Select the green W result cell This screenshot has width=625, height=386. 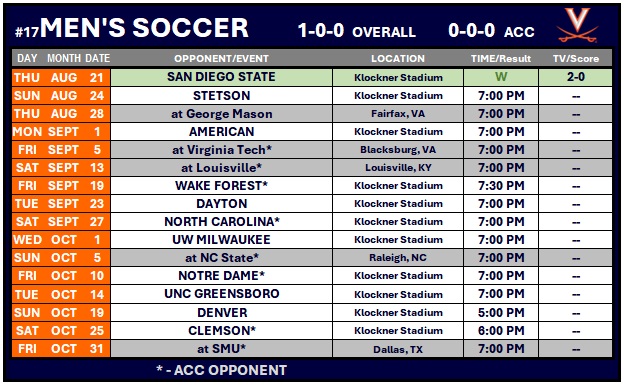pyautogui.click(x=501, y=77)
